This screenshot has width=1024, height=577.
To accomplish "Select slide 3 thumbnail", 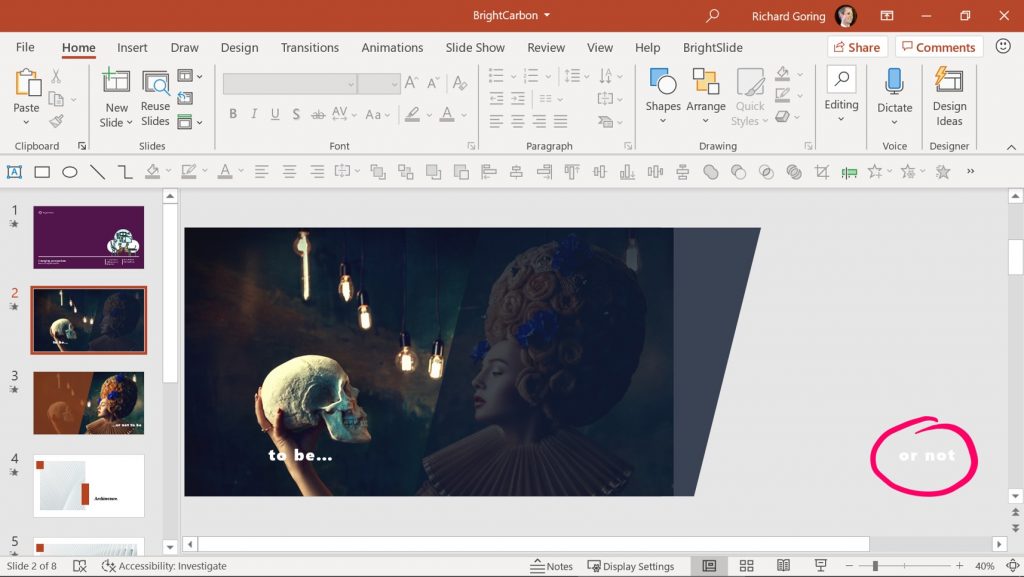I will click(x=88, y=403).
